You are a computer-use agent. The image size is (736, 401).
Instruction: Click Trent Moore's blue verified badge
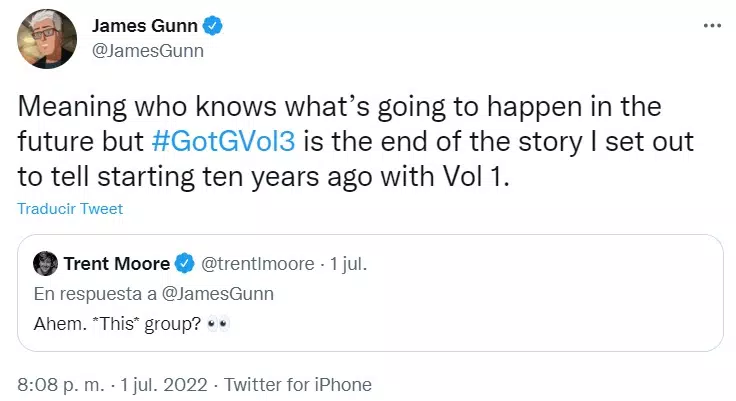[x=185, y=264]
